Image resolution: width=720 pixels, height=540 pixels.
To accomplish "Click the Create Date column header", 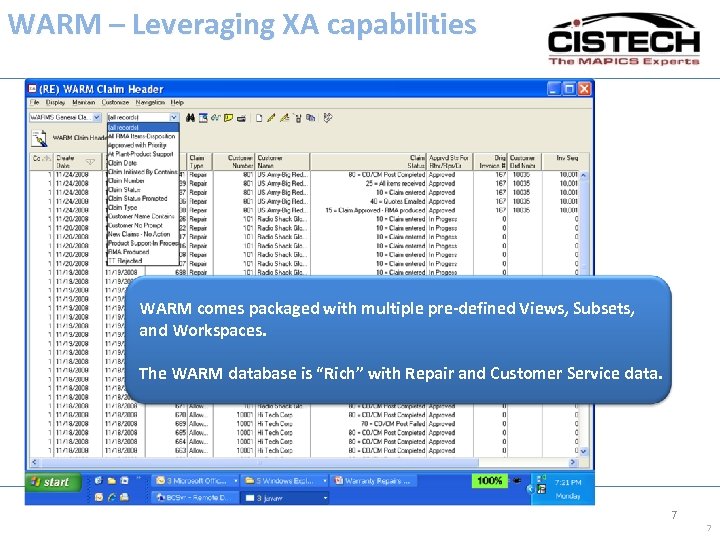I will click(77, 162).
